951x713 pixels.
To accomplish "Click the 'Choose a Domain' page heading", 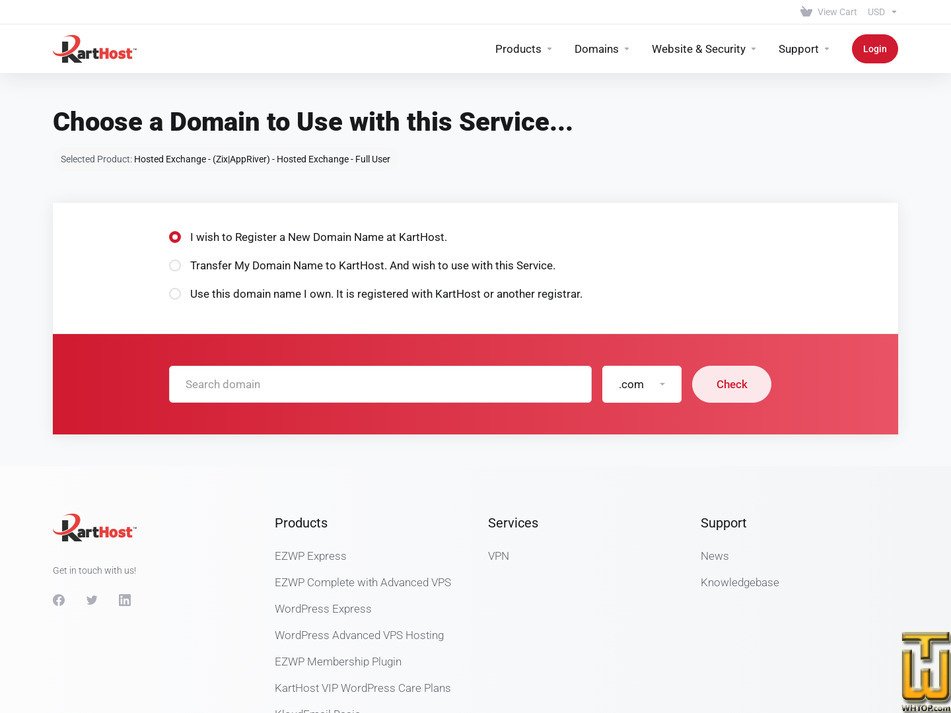I will coord(312,122).
